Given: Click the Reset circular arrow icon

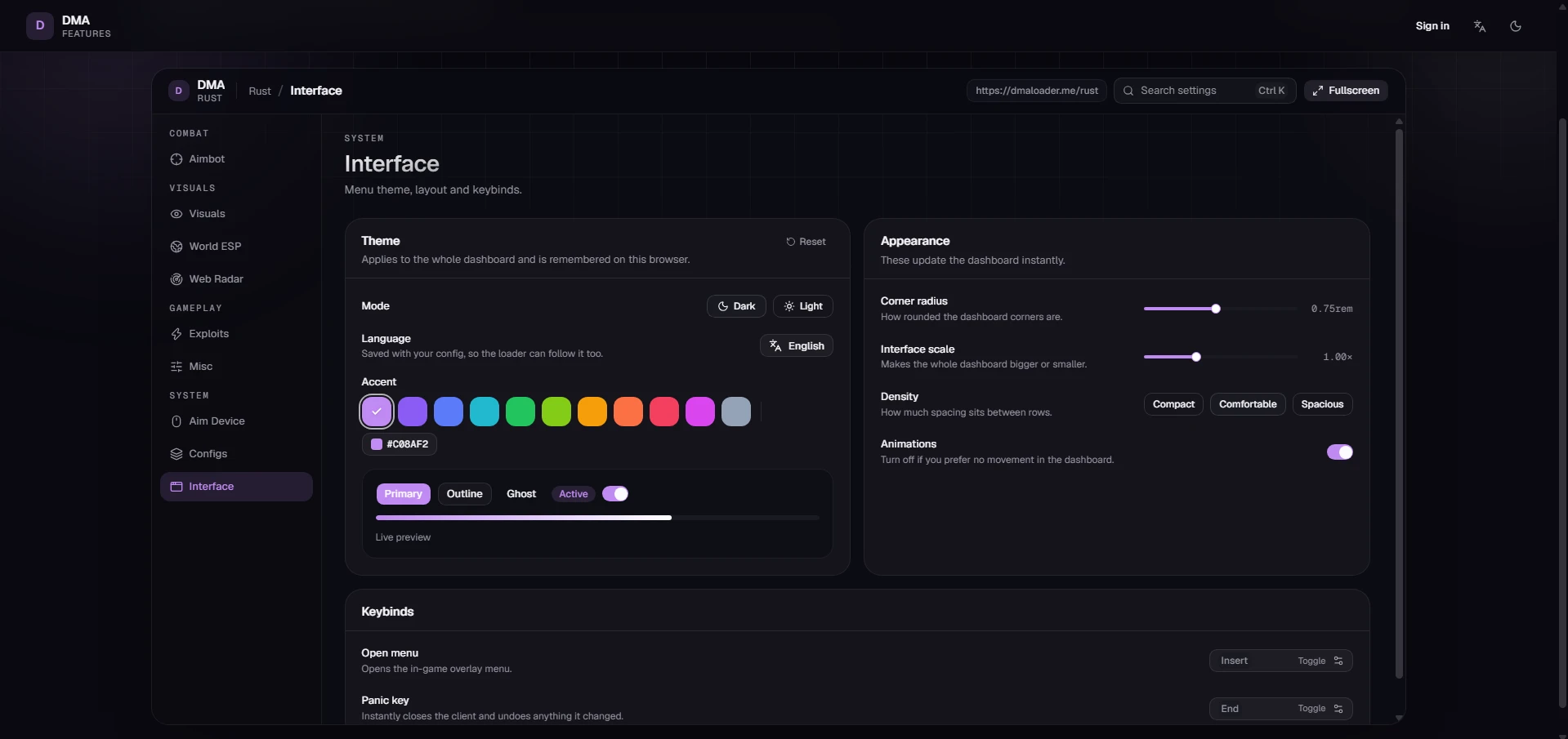Looking at the screenshot, I should tap(790, 242).
